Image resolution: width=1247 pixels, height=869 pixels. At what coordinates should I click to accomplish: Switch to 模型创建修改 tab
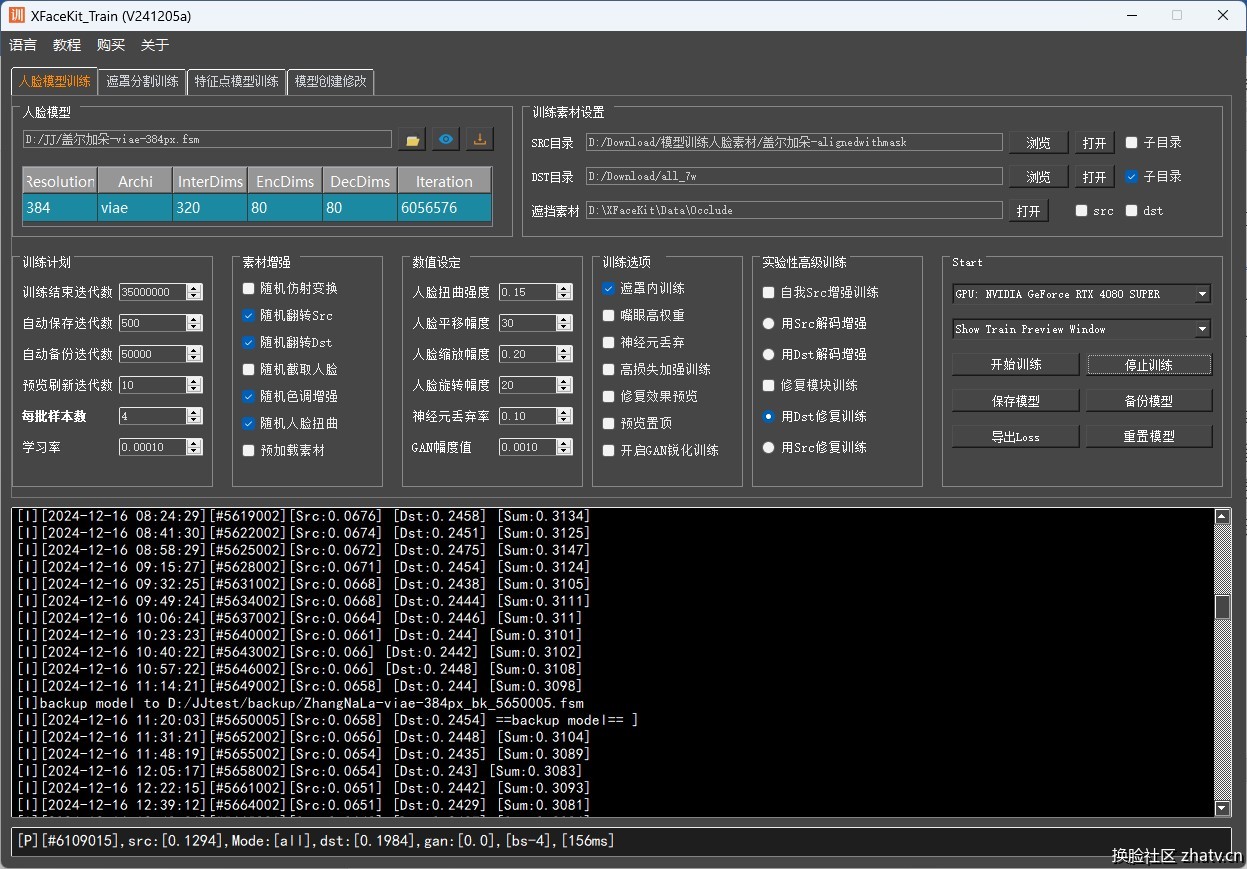330,82
